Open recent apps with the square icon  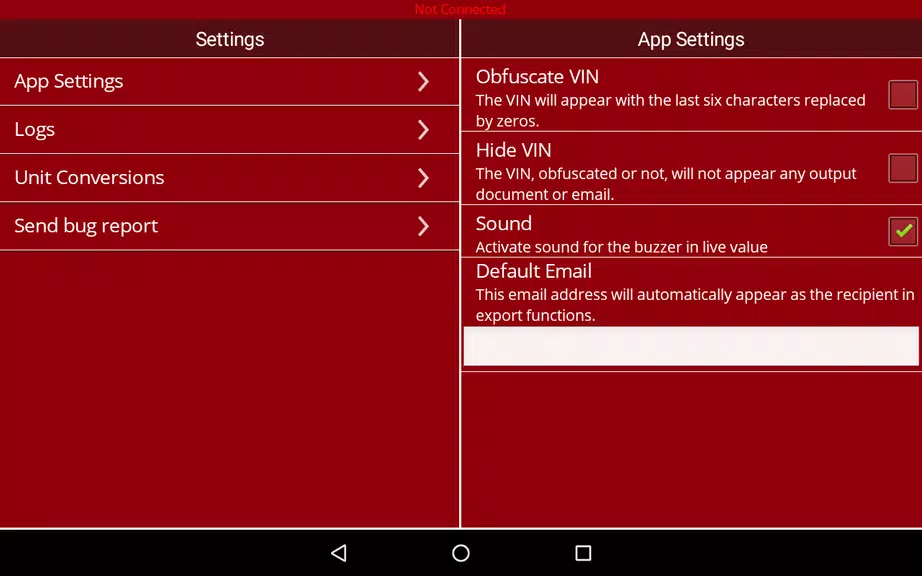coord(583,553)
